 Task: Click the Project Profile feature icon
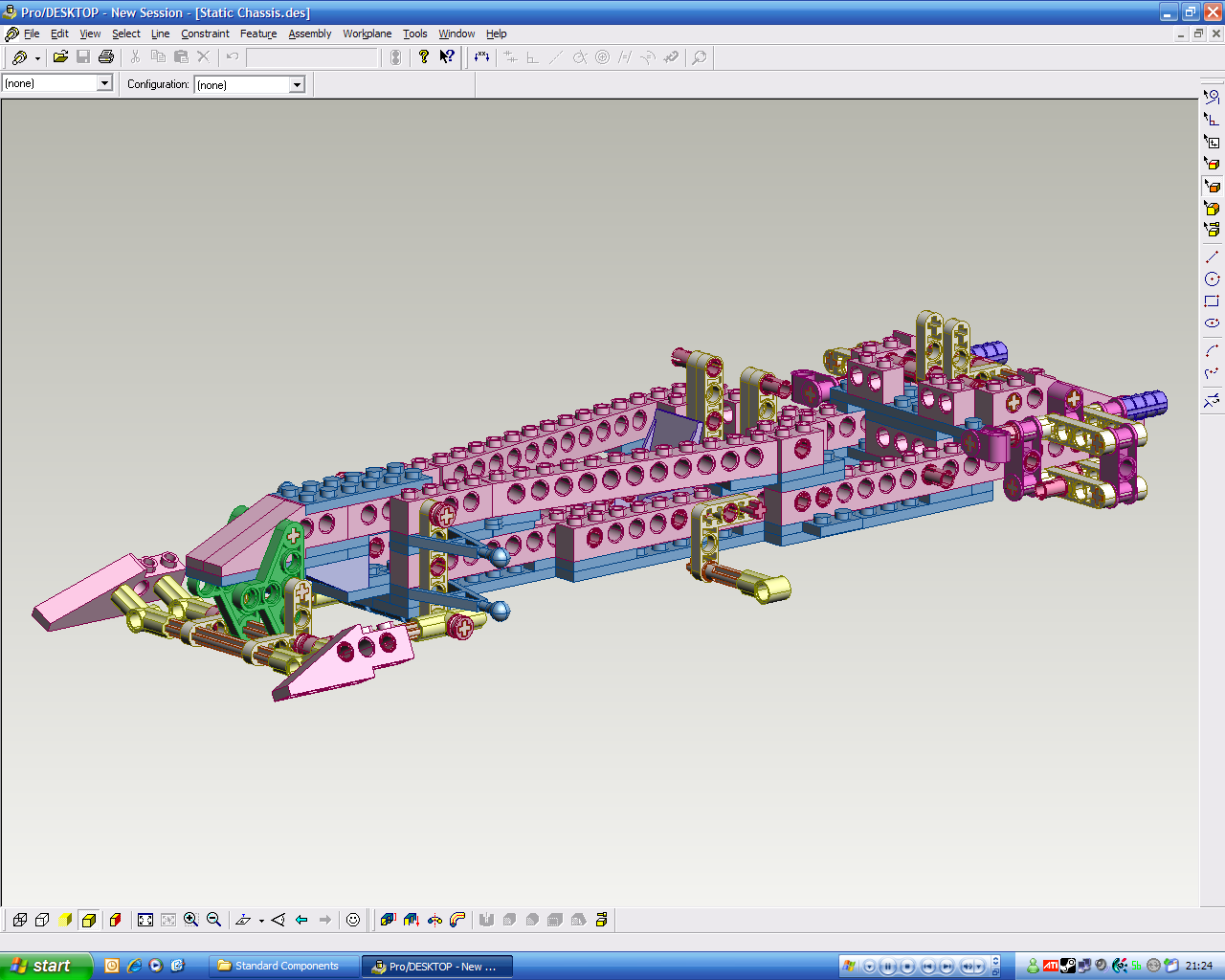[x=412, y=920]
